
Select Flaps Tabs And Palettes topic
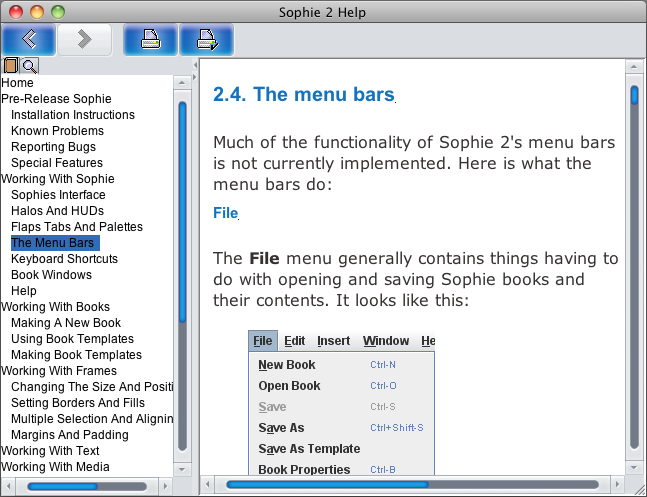tap(77, 227)
